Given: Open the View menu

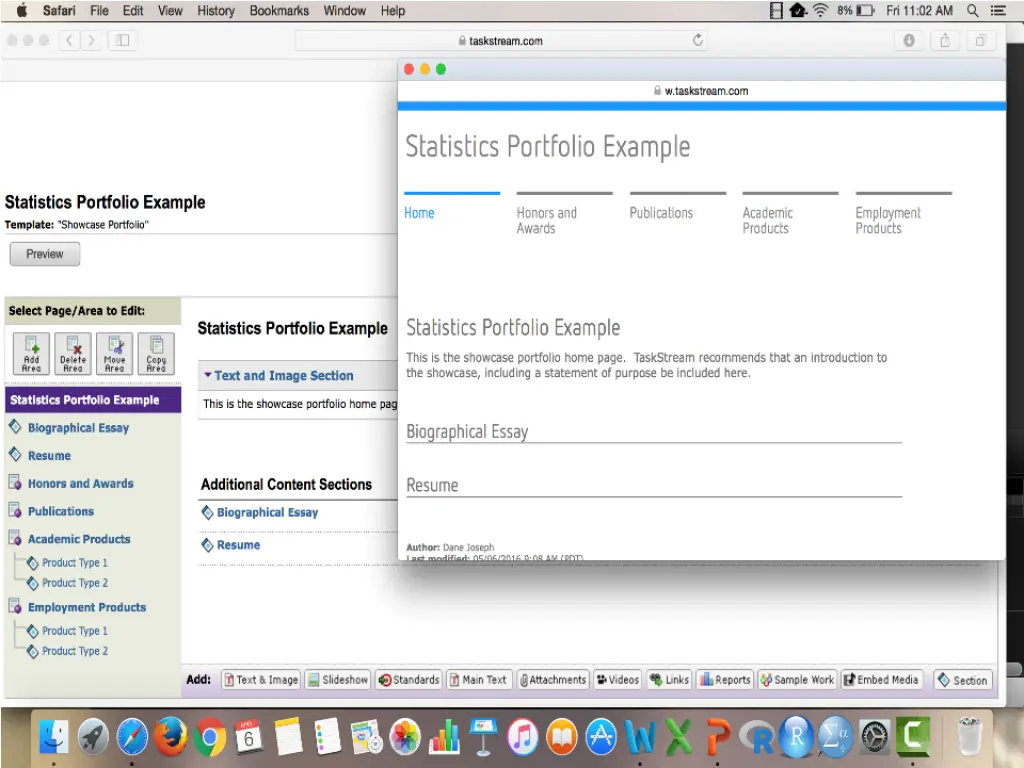Looking at the screenshot, I should click(x=170, y=10).
